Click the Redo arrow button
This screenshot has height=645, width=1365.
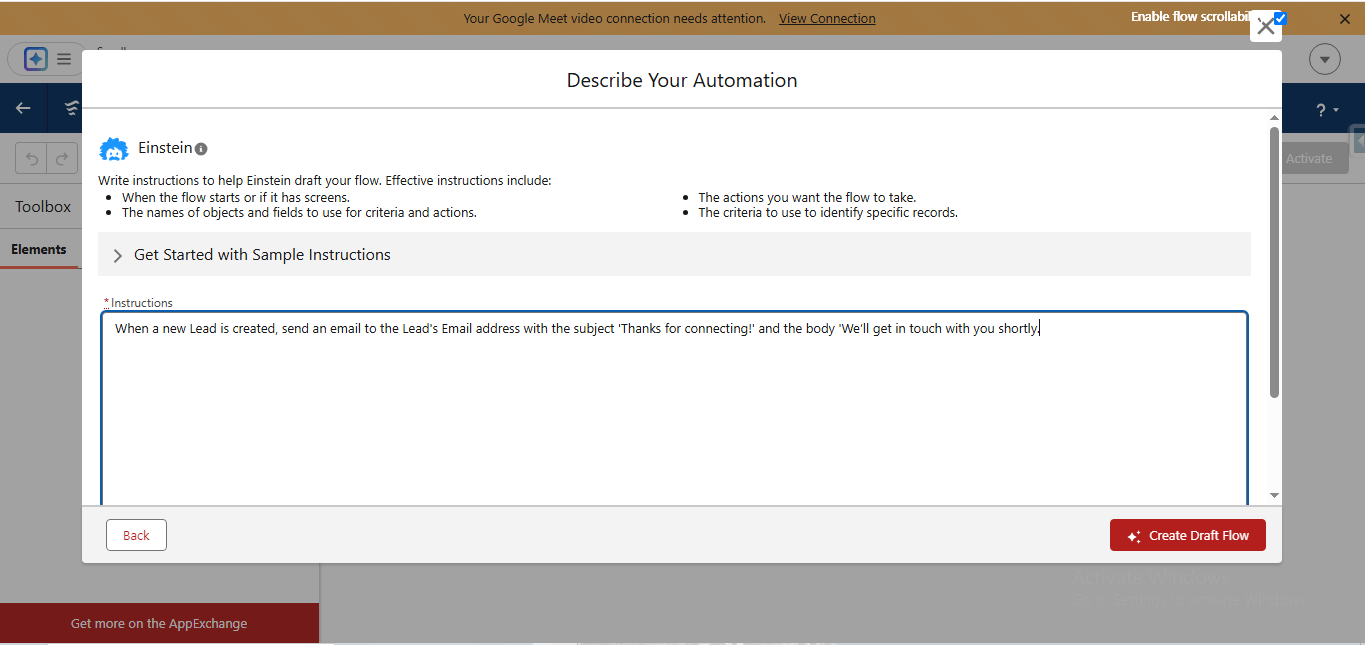[x=62, y=158]
